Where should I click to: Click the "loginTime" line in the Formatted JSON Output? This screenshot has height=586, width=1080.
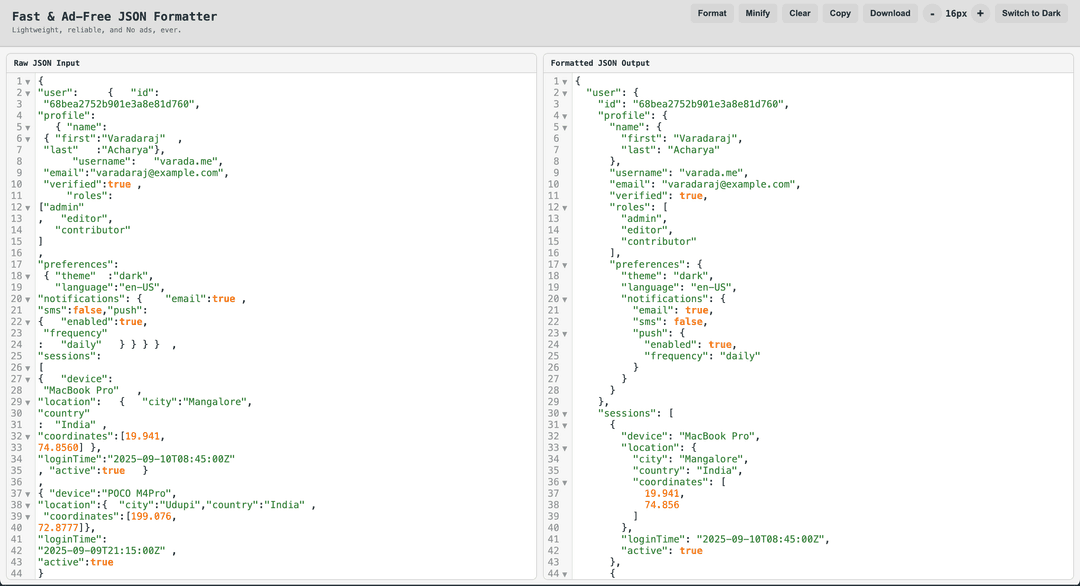(724, 540)
